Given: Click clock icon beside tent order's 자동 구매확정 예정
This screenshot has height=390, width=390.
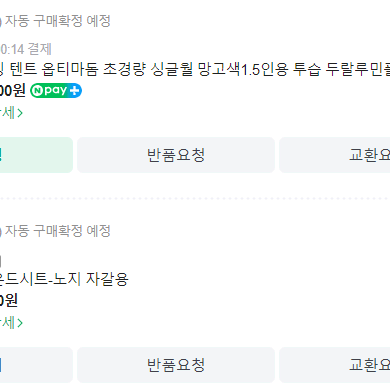Looking at the screenshot, I should pyautogui.click(x=1, y=21).
